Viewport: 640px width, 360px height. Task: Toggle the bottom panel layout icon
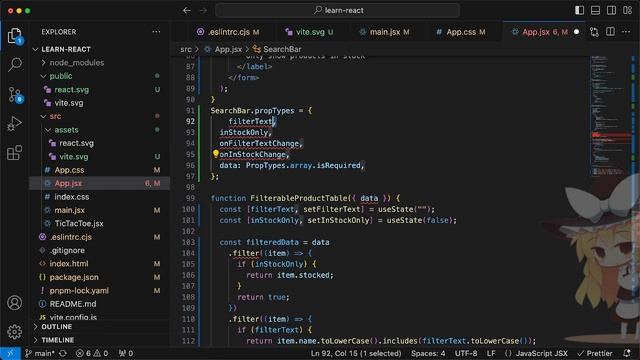[596, 10]
